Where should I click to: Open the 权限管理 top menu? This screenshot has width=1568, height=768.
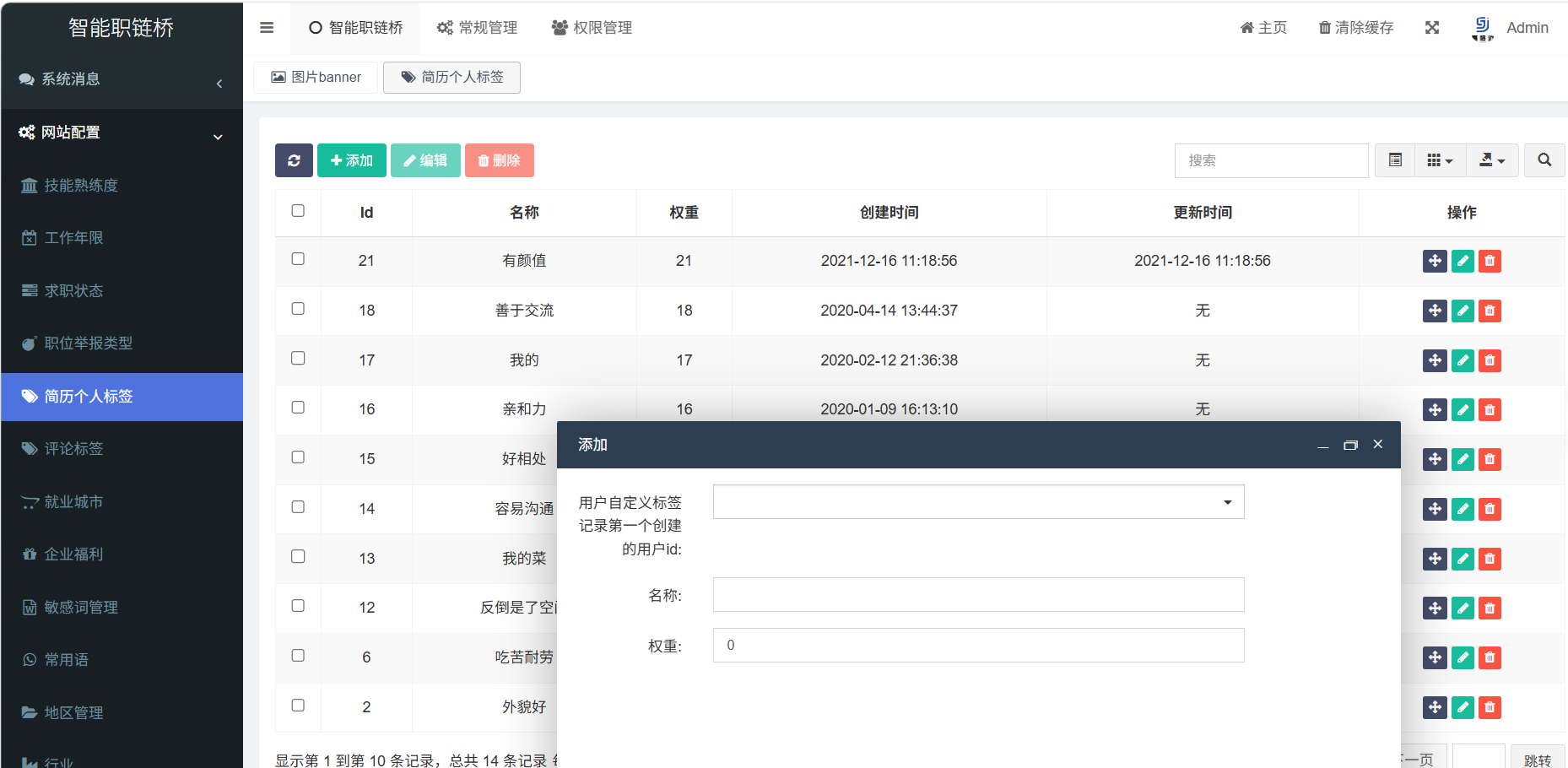pos(592,28)
